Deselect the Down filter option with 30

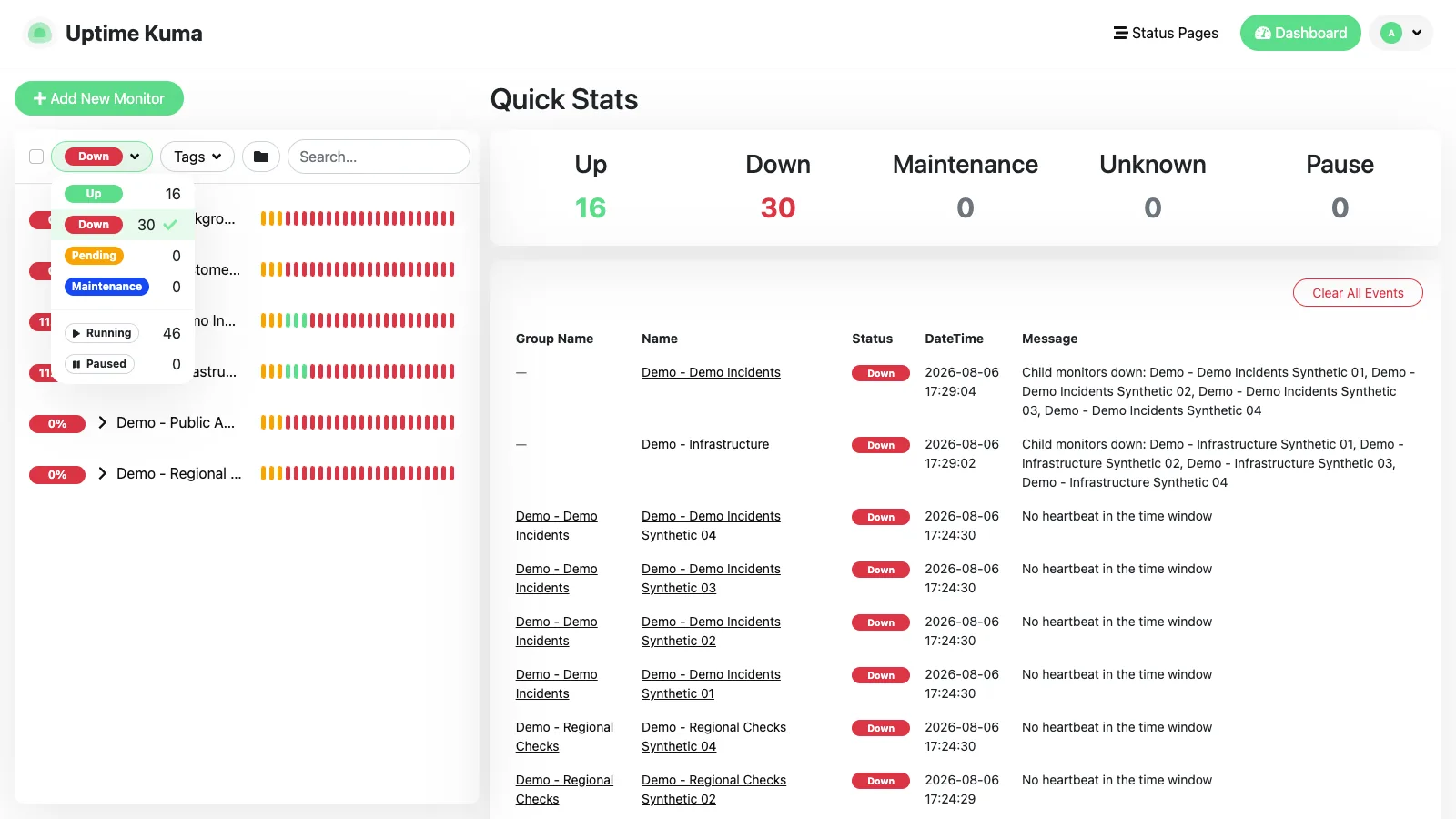(x=123, y=225)
